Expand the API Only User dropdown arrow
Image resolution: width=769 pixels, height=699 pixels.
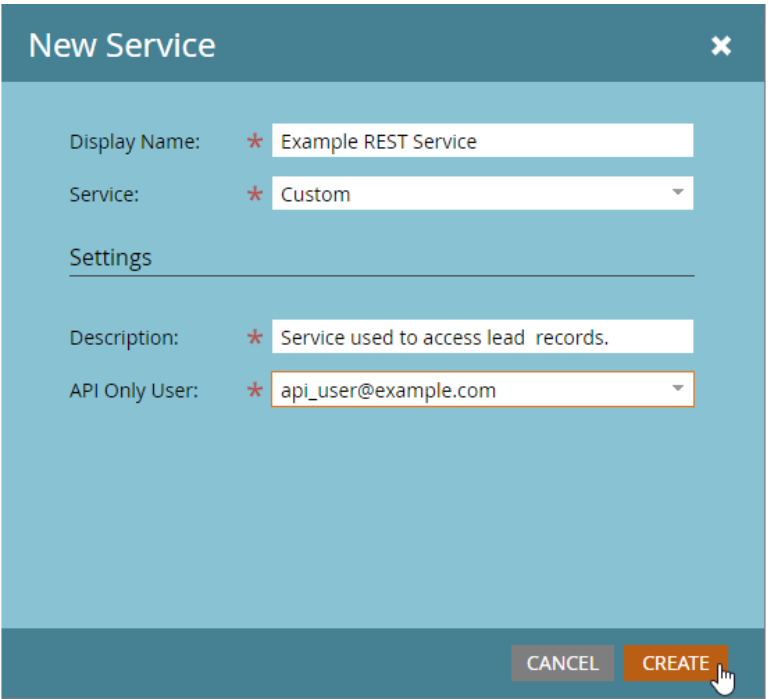[678, 388]
